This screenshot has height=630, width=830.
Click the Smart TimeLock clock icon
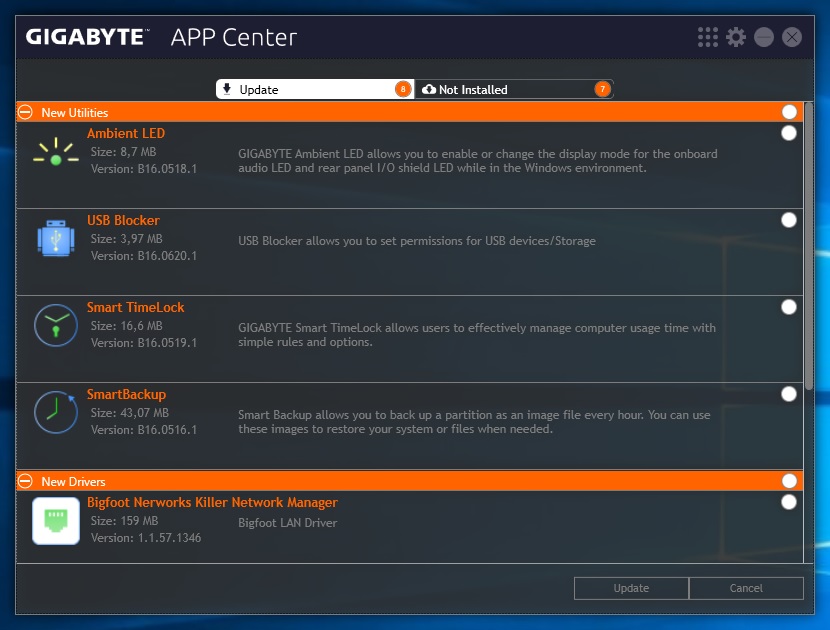click(x=56, y=325)
